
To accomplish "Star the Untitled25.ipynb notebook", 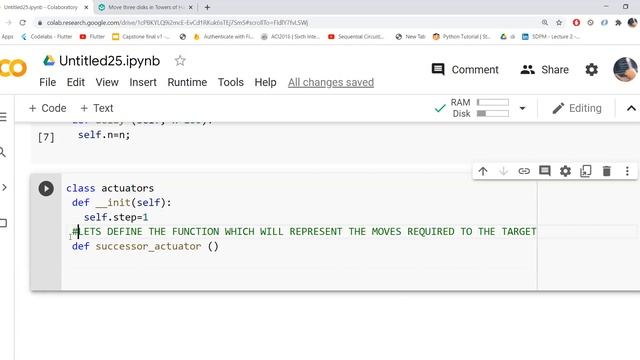I will point(180,61).
